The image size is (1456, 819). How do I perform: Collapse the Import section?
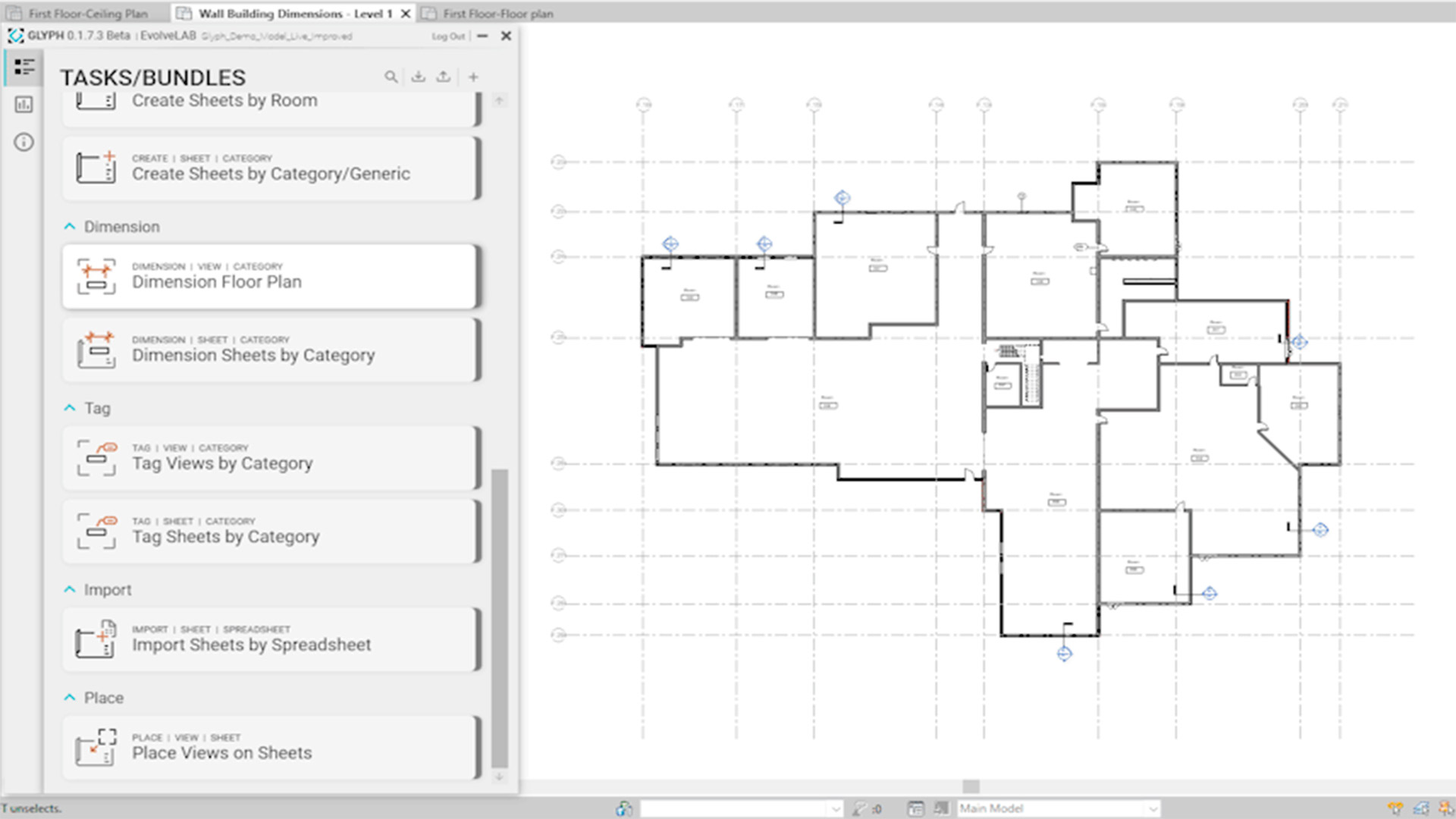click(70, 589)
